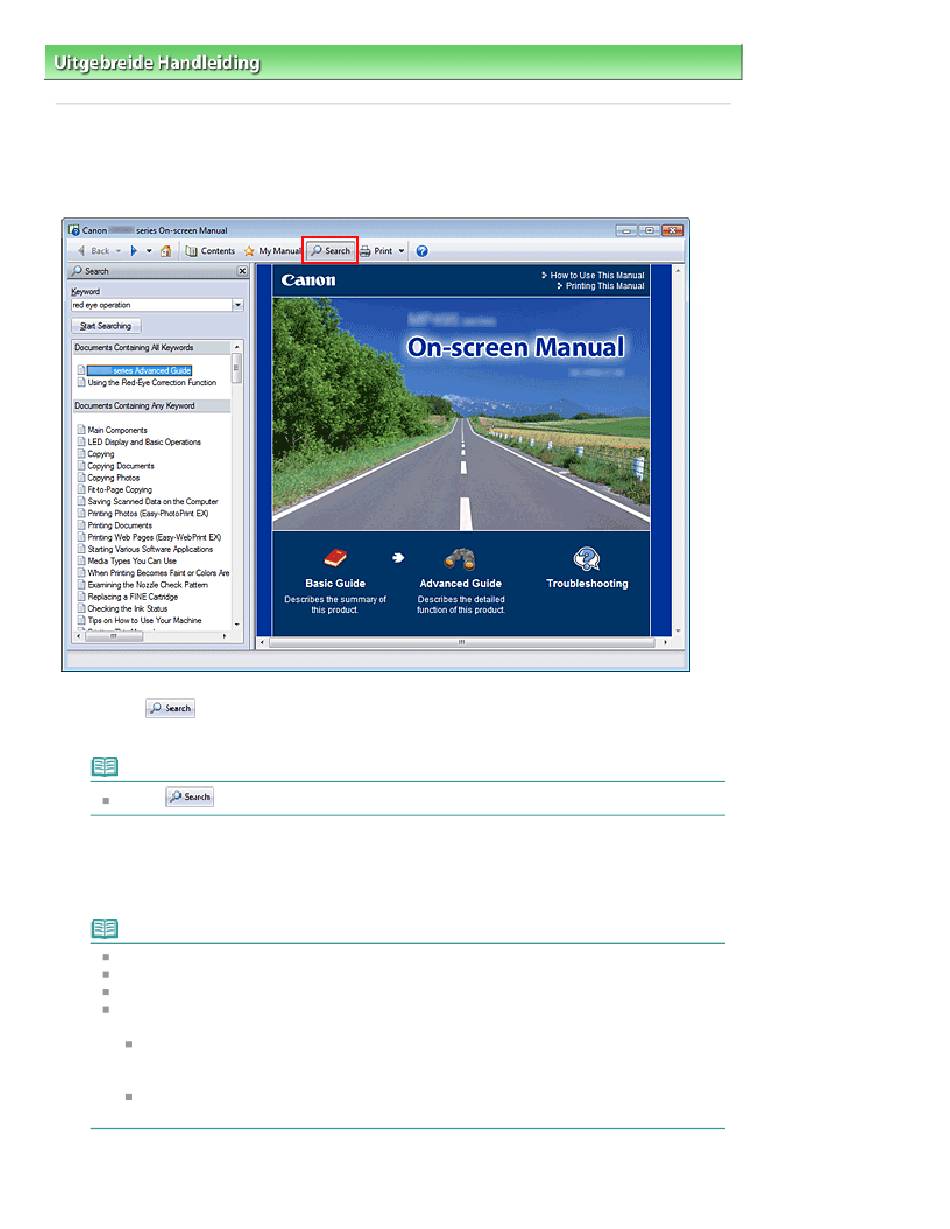This screenshot has width=950, height=1229.
Task: Go forward with the blue arrow
Action: point(135,251)
